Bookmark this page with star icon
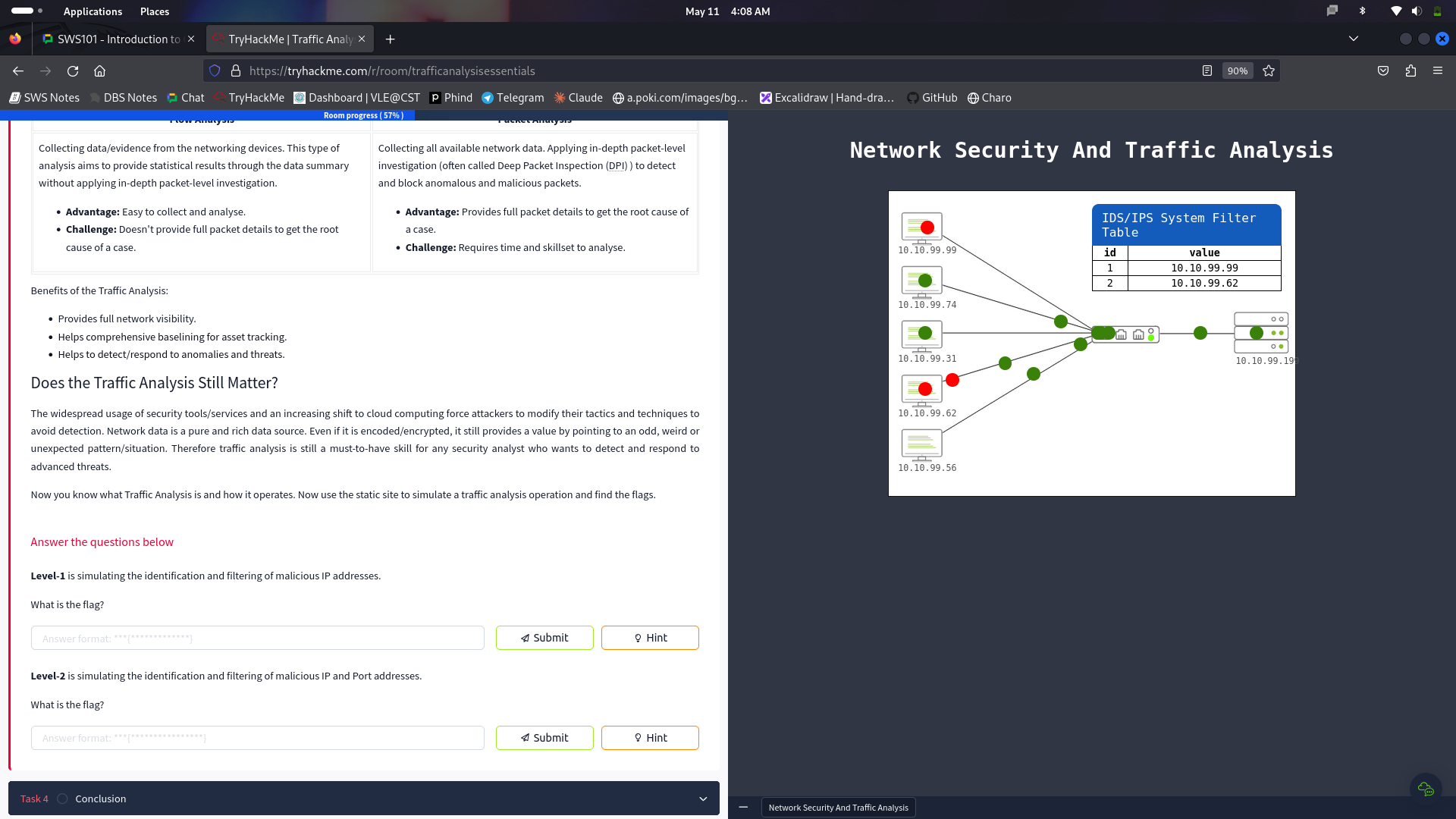 (1269, 71)
